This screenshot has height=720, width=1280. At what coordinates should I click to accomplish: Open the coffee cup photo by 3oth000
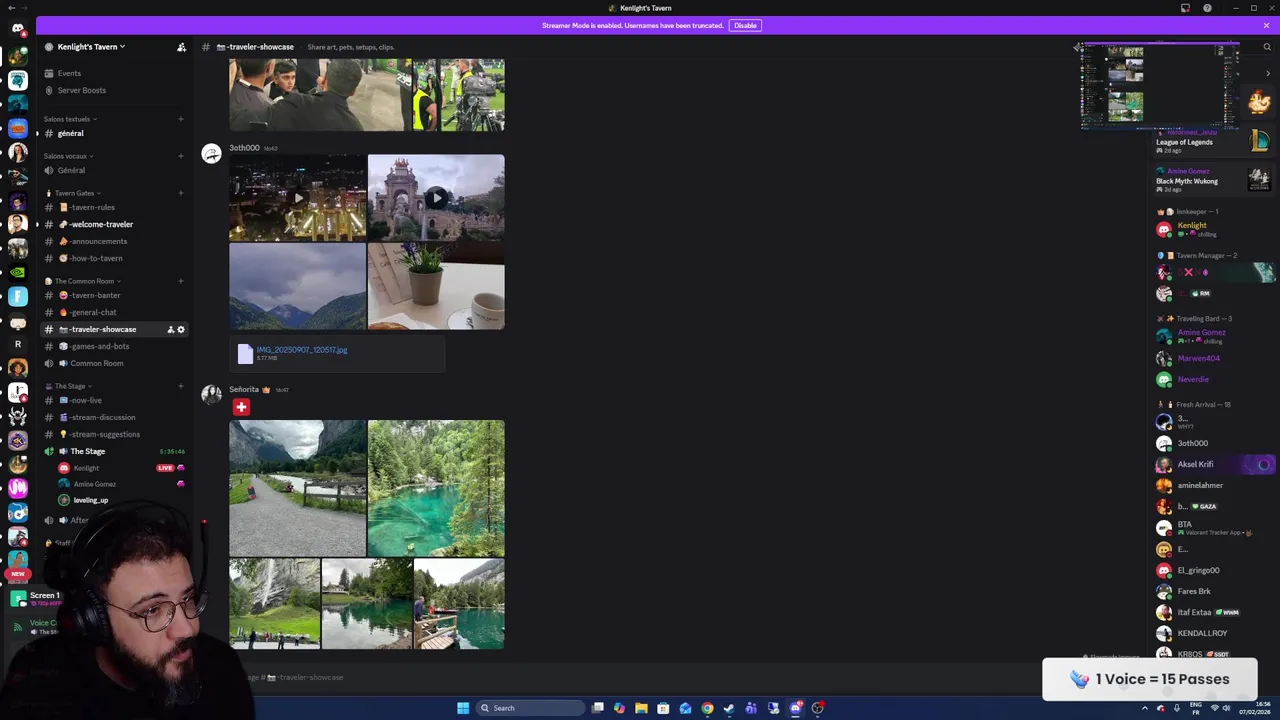pos(436,287)
